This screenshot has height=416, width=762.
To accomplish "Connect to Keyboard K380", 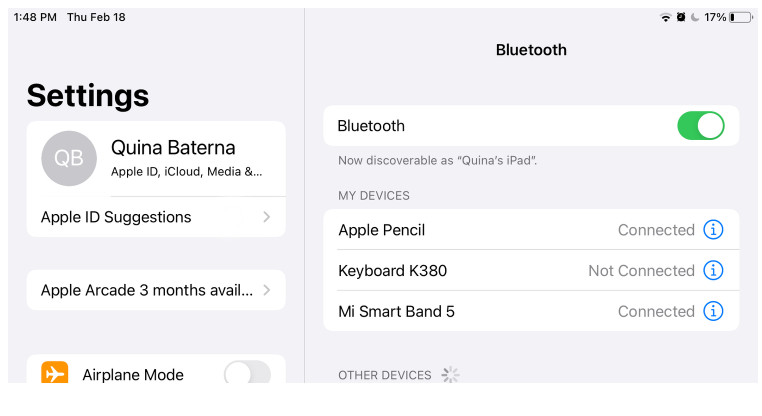I will pos(531,270).
